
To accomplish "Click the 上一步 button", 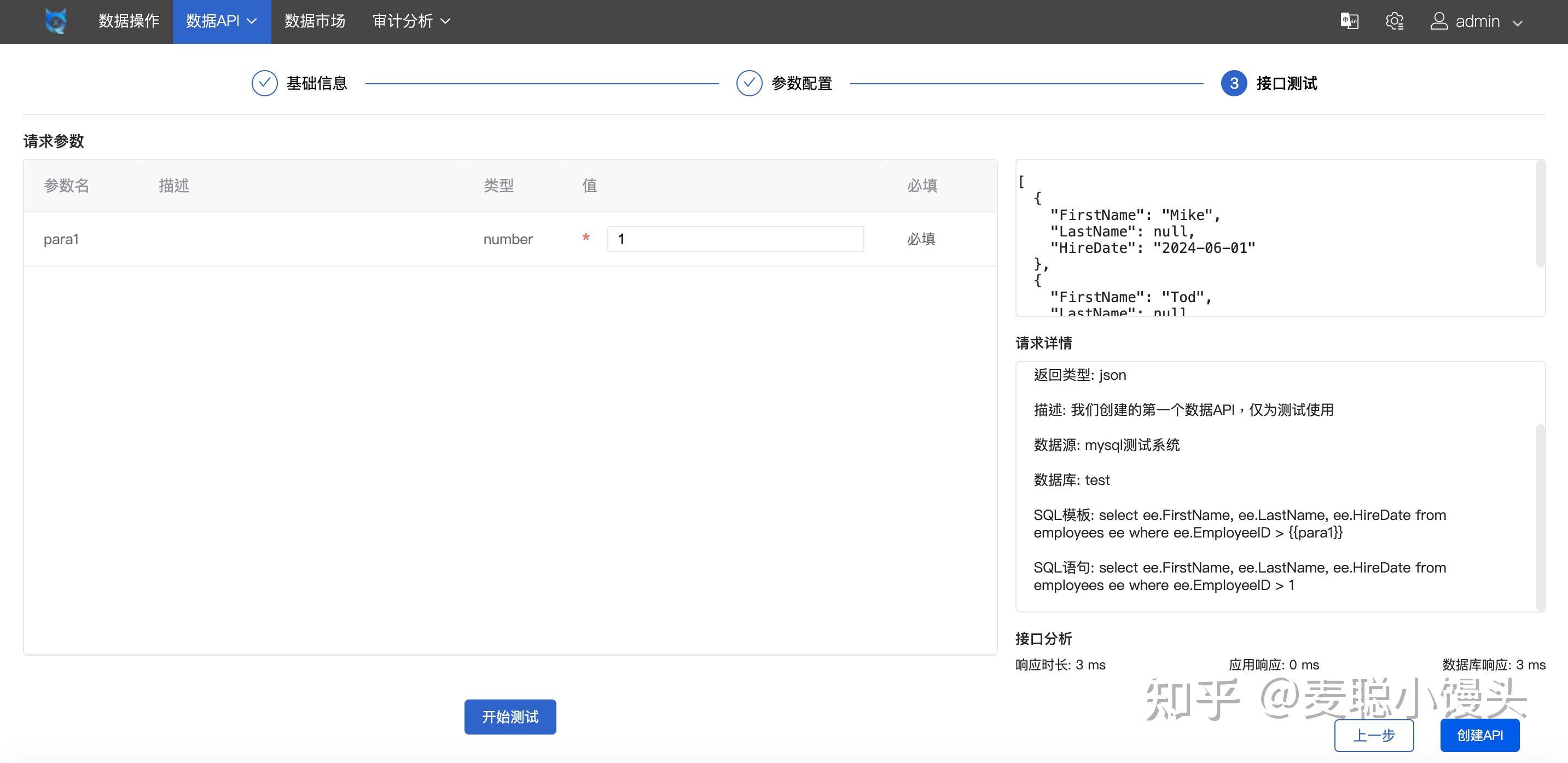I will (1374, 735).
